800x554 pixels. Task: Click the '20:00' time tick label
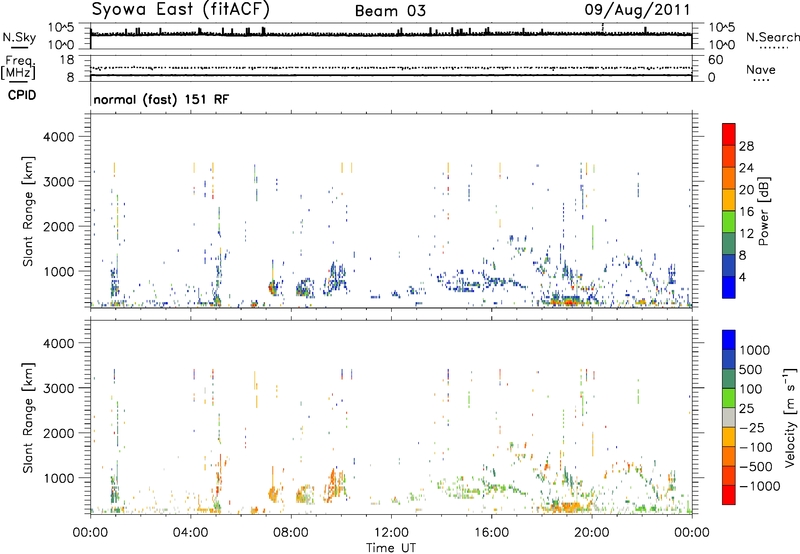592,533
